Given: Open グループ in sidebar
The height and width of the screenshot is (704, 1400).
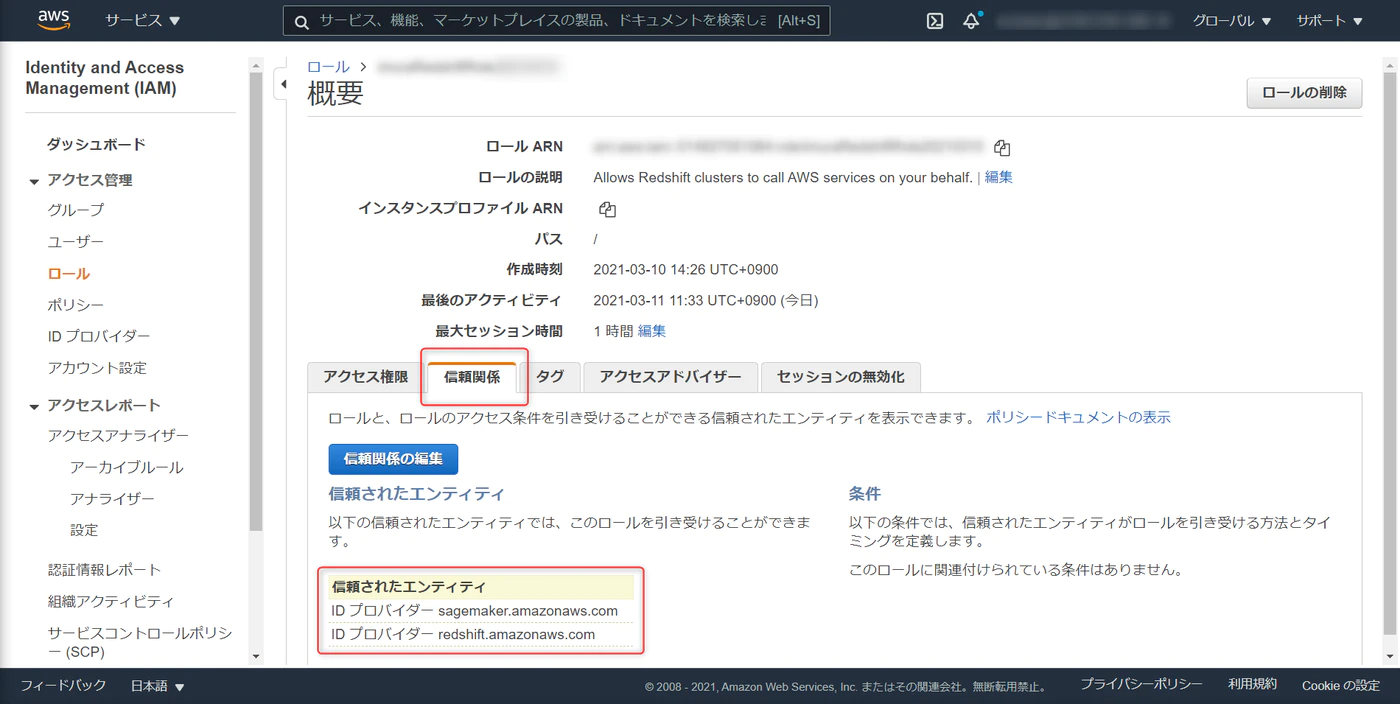Looking at the screenshot, I should click(76, 210).
